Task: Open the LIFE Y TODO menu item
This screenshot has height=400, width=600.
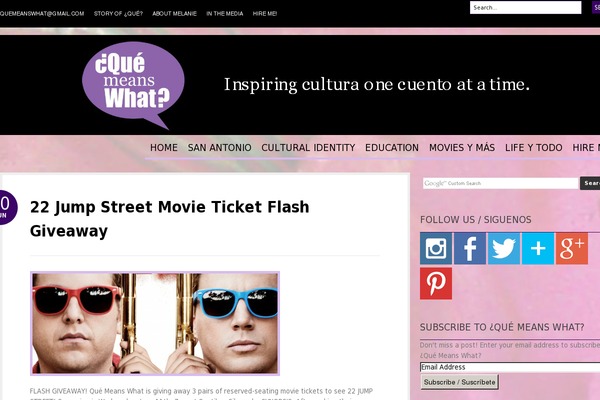Action: (534, 148)
